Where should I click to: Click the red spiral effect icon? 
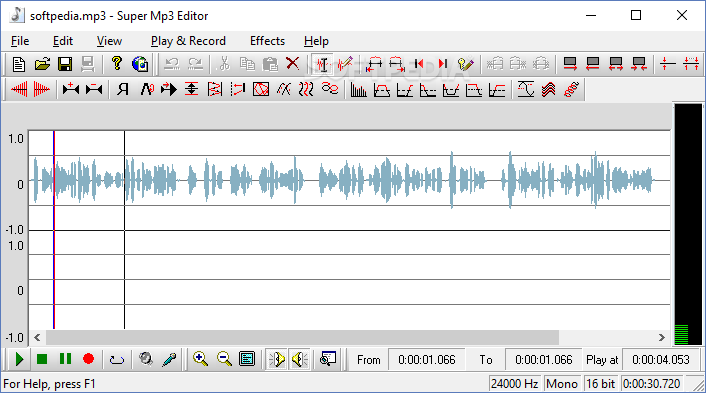(571, 90)
